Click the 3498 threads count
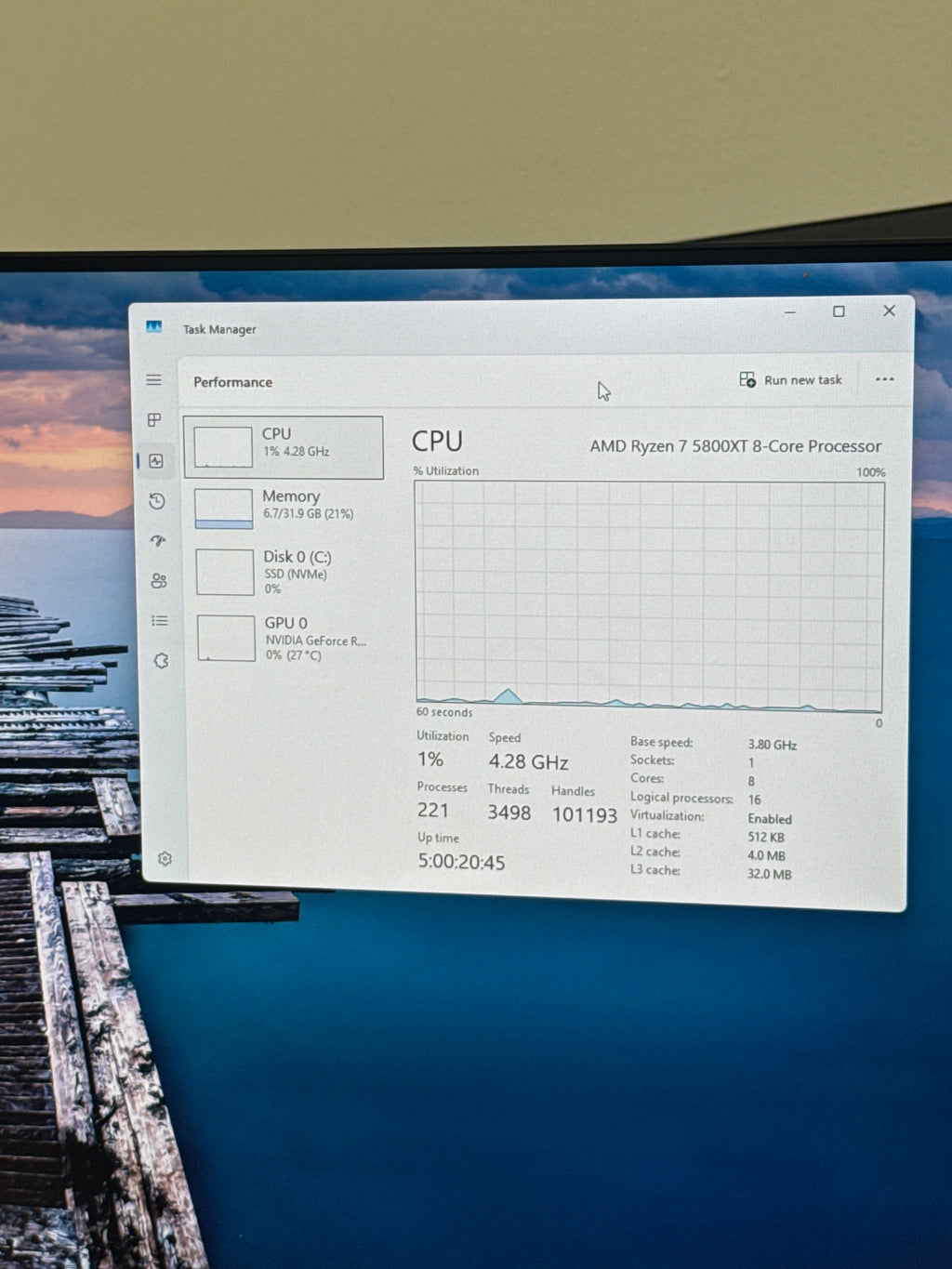Screen dimensions: 952x1269 click(509, 813)
